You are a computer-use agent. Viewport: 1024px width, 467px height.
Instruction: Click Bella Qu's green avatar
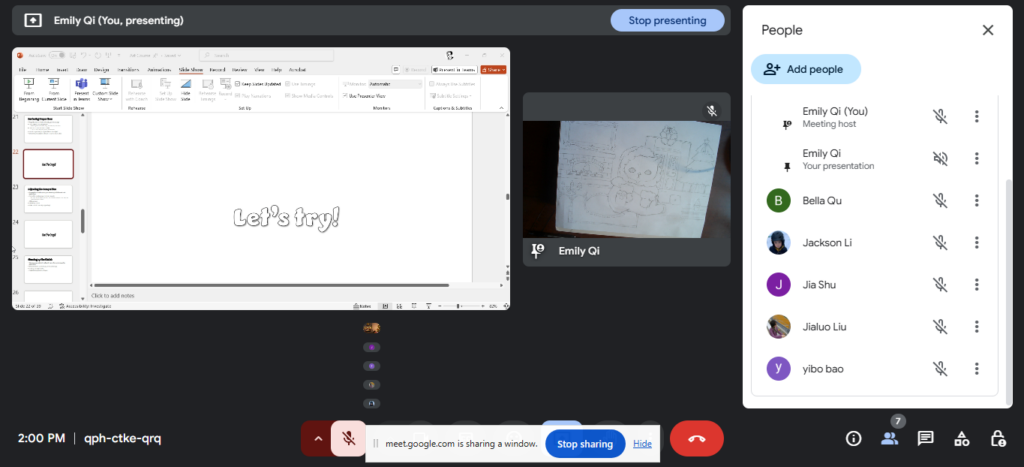[x=778, y=201]
